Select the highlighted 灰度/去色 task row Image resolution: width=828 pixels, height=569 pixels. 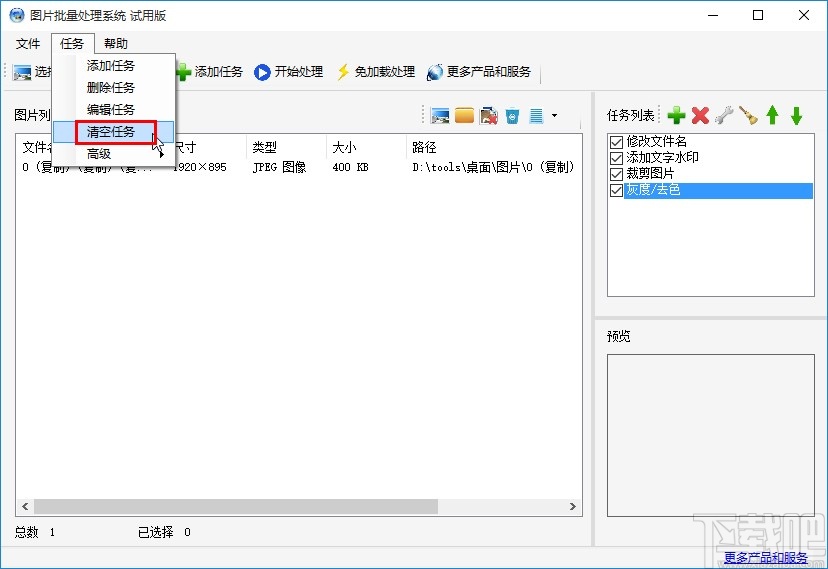718,190
